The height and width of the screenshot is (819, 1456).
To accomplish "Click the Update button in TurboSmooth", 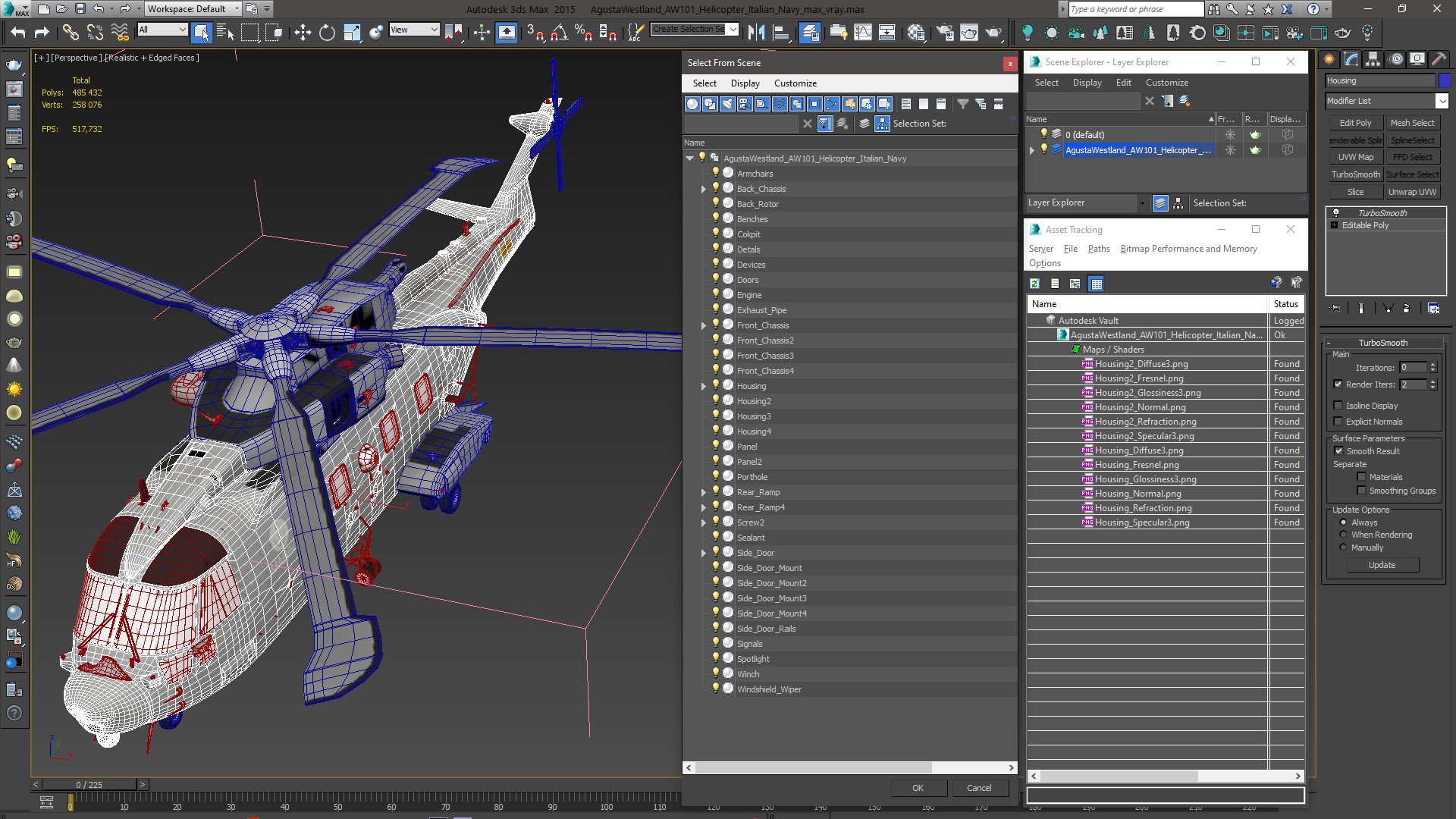I will pos(1382,565).
